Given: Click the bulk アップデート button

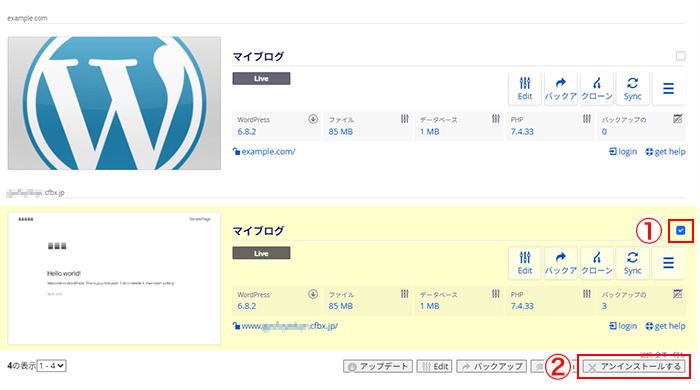Looking at the screenshot, I should 378,367.
